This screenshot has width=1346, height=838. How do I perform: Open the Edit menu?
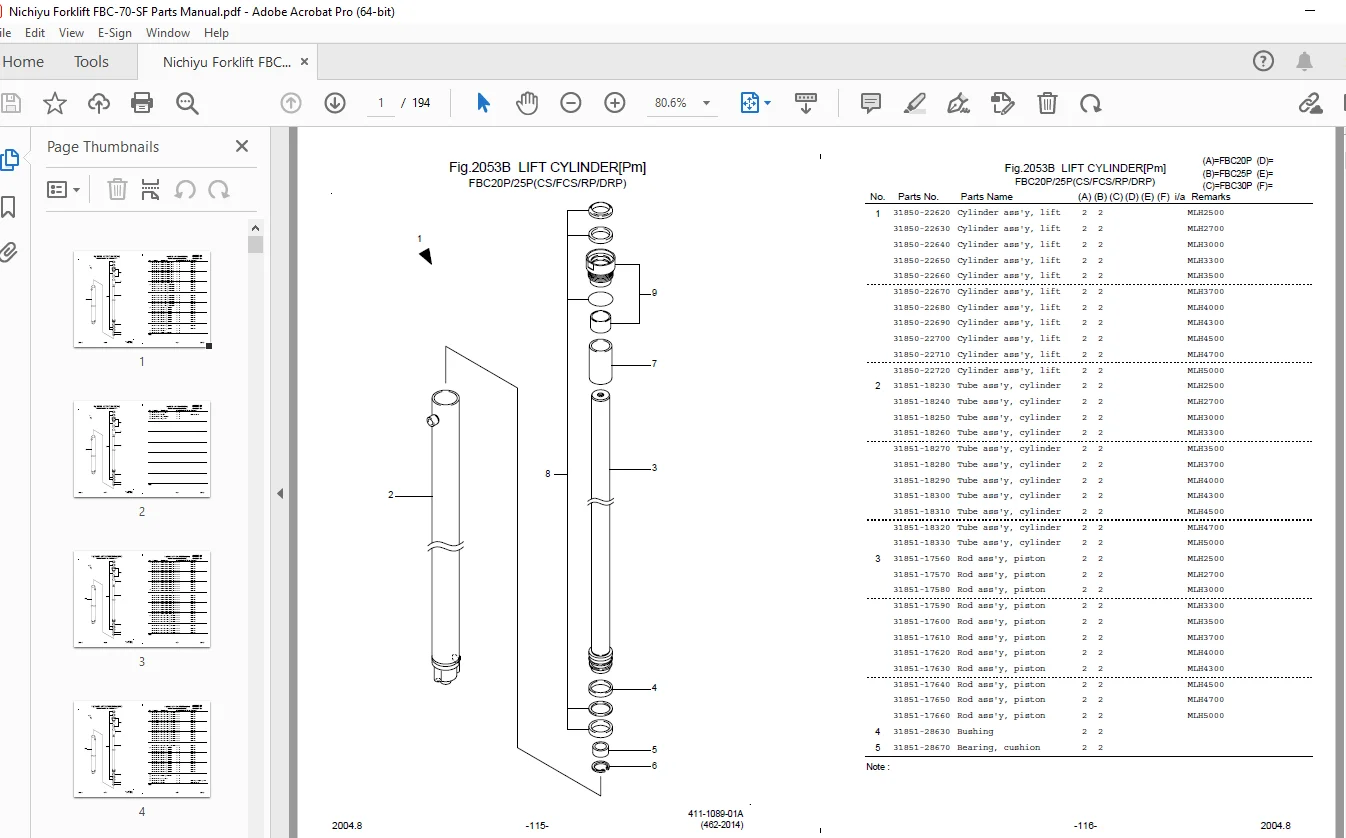35,33
